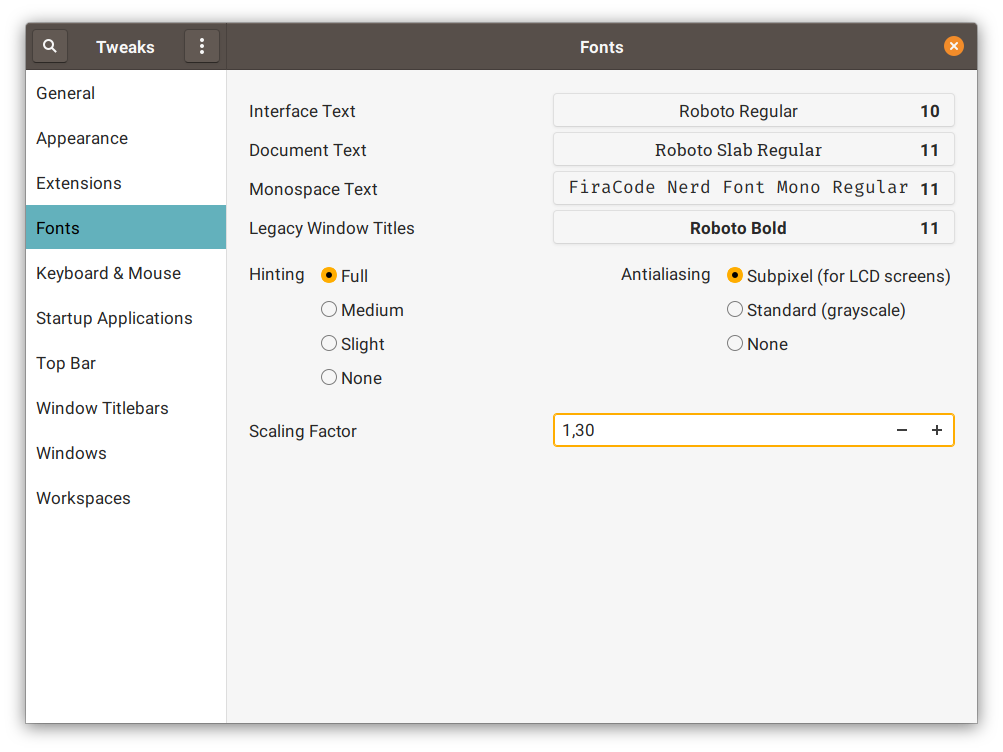Close the Tweaks window with orange X
Image resolution: width=1003 pixels, height=752 pixels.
pos(953,46)
